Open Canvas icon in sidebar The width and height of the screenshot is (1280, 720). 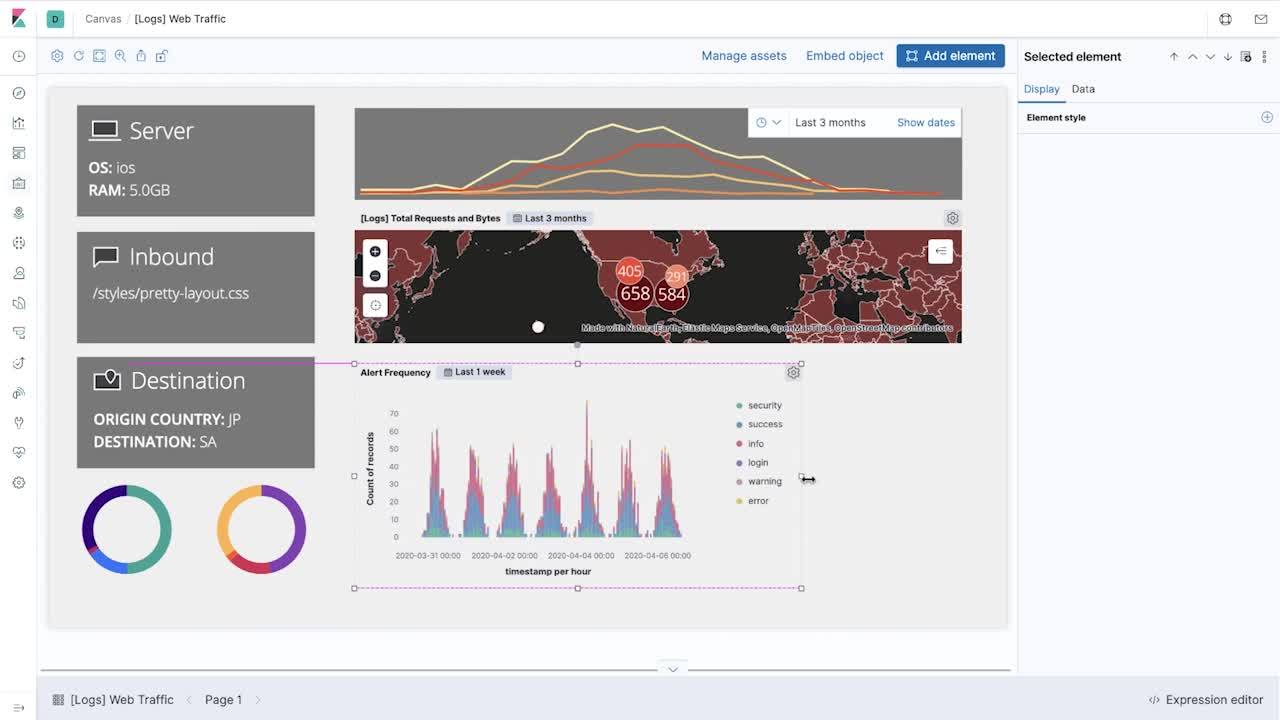click(x=18, y=183)
